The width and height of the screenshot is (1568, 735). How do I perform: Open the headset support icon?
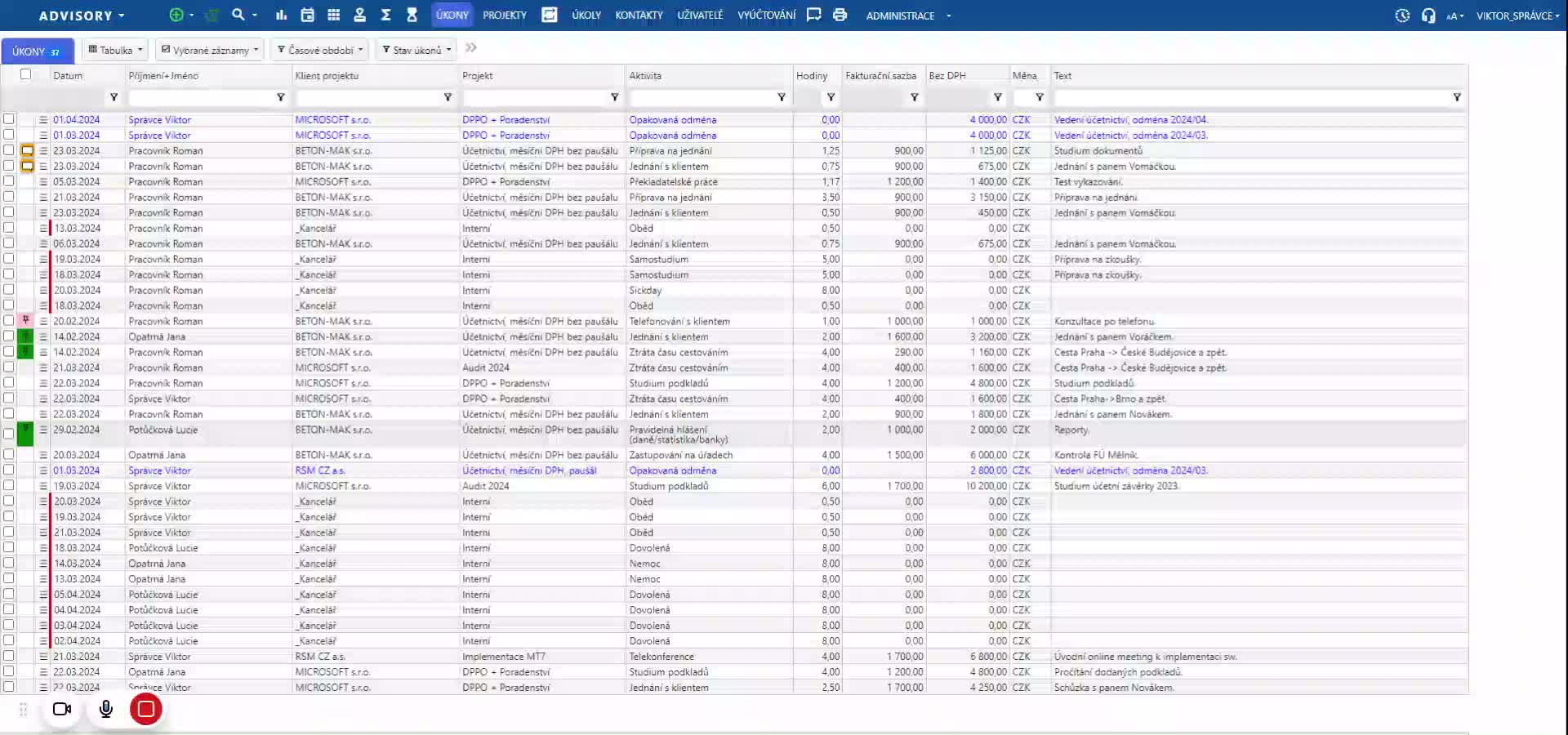point(1428,16)
